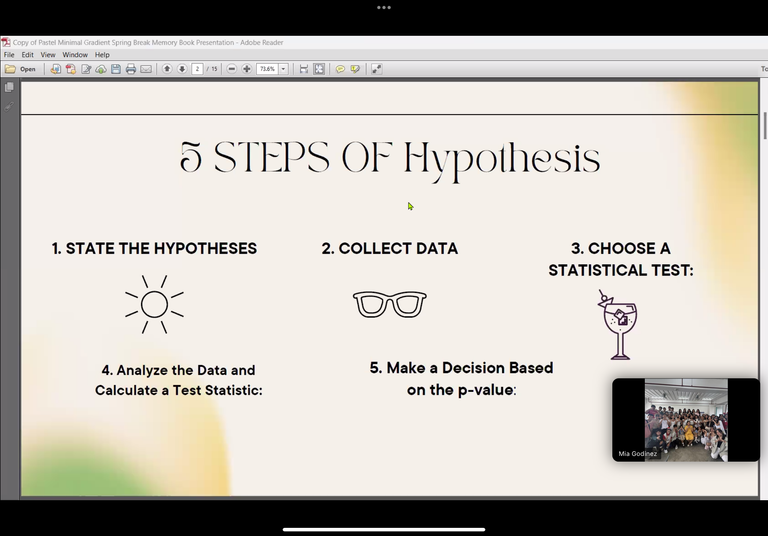768x536 pixels.
Task: Toggle the fit one full page icon
Action: (x=319, y=69)
